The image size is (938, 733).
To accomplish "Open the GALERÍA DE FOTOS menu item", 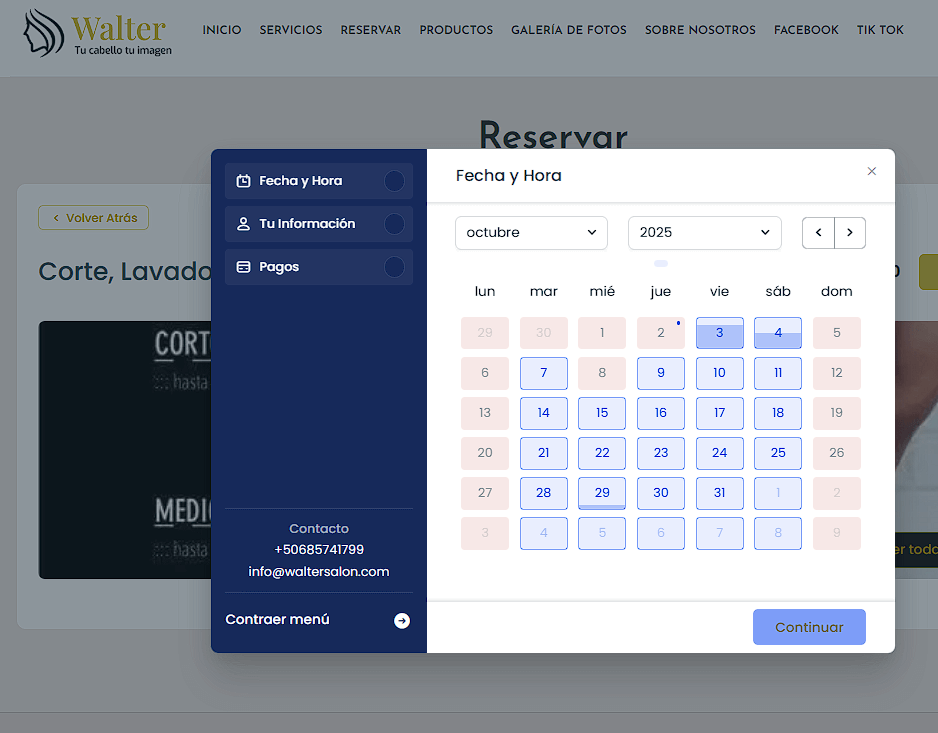I will pos(568,30).
